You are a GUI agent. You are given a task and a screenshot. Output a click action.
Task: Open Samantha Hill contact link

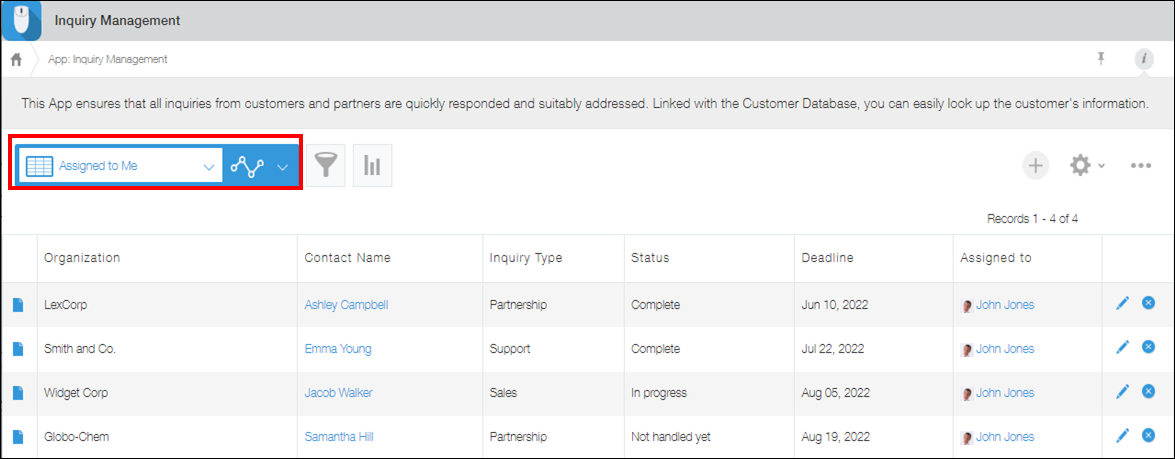(339, 437)
